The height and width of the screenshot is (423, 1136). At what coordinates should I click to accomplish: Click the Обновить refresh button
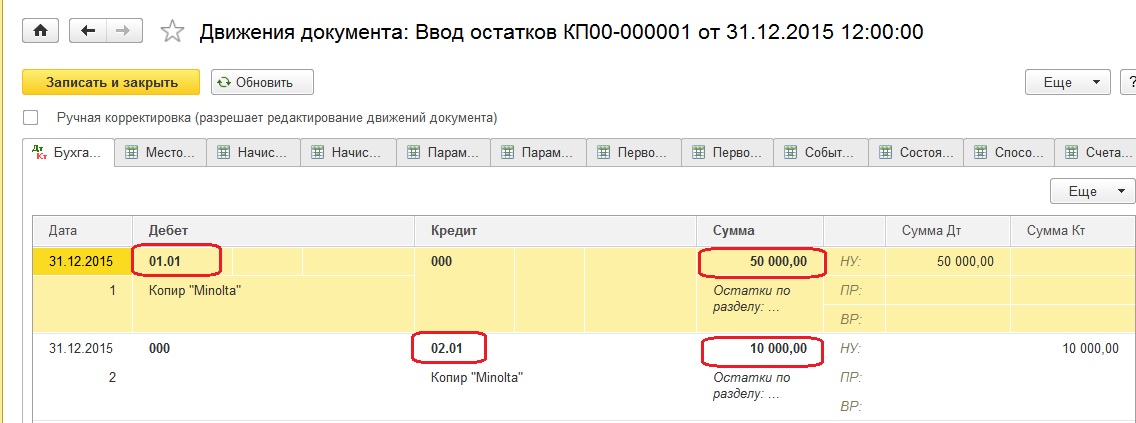[262, 82]
